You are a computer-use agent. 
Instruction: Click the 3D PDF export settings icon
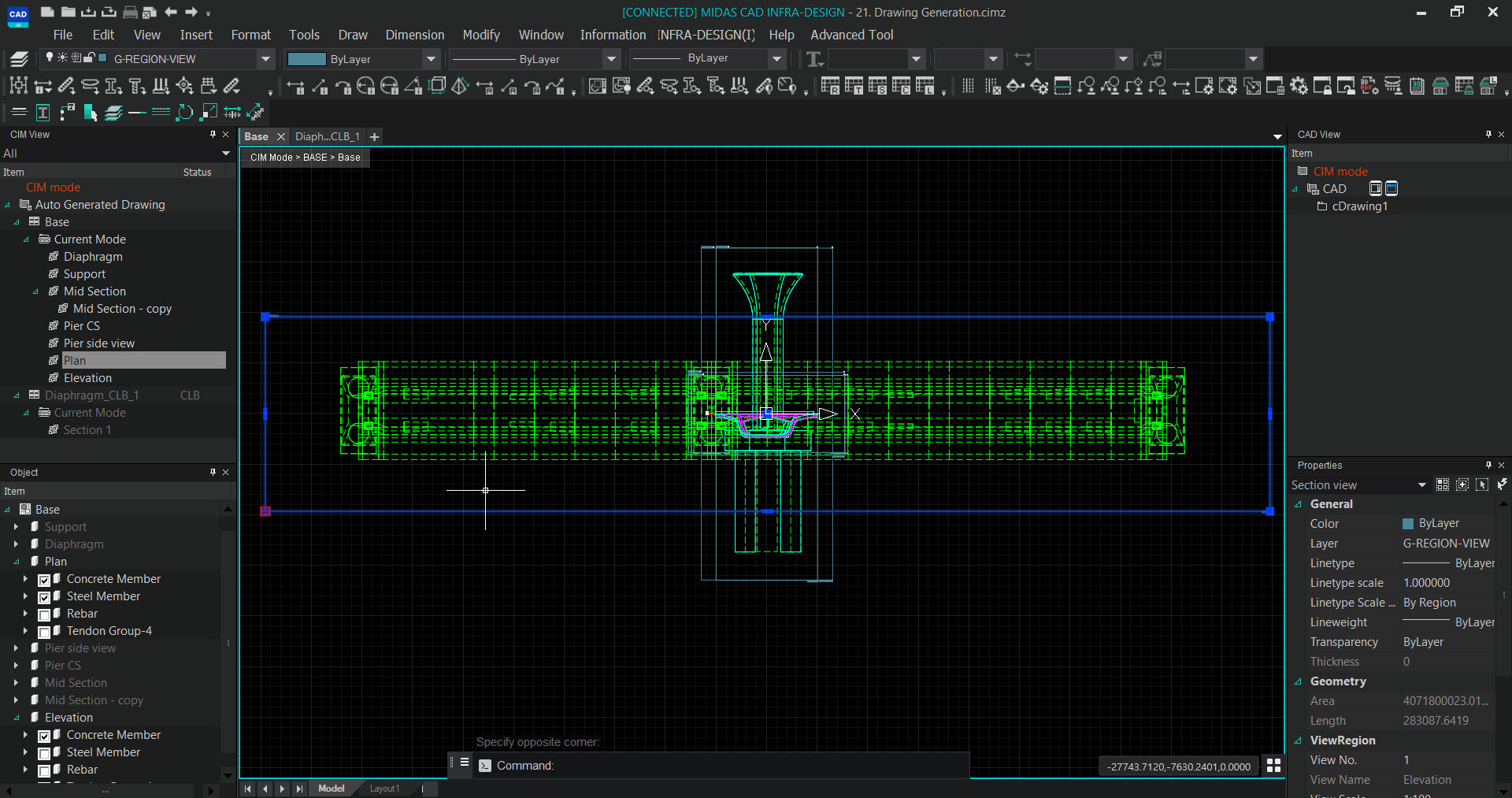coord(1369,86)
